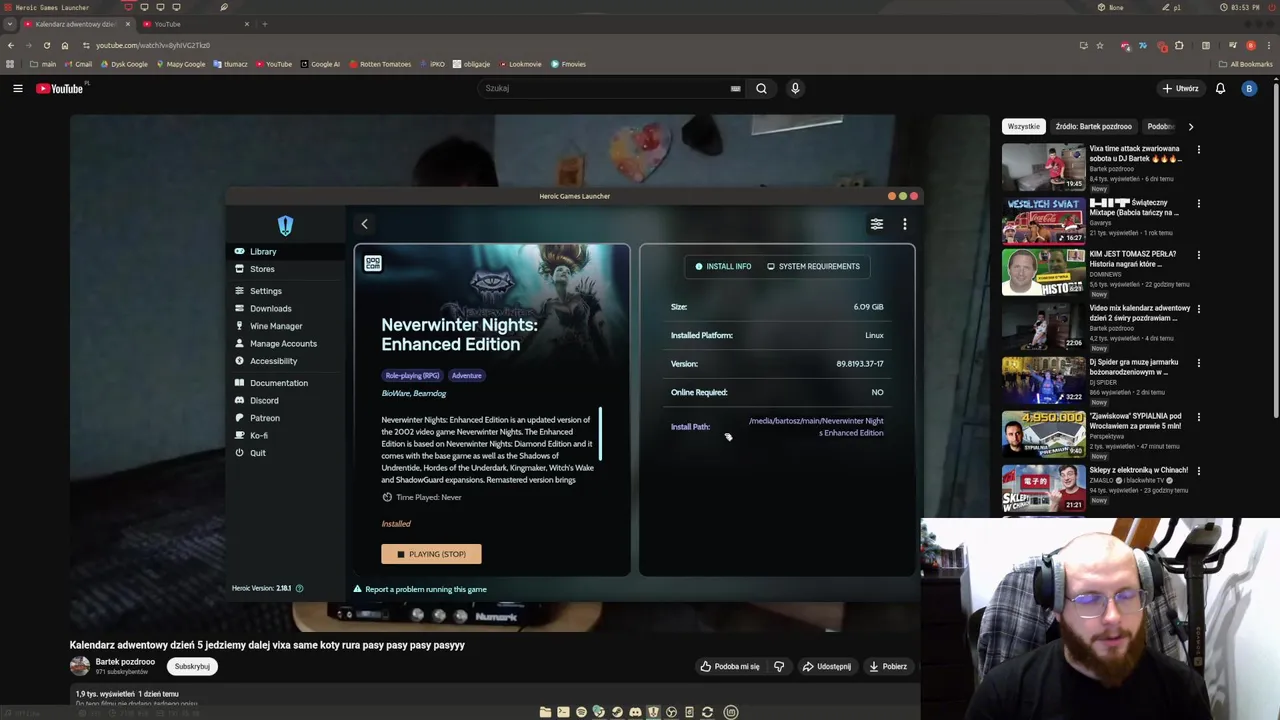Download video with Pobierz button

click(888, 666)
